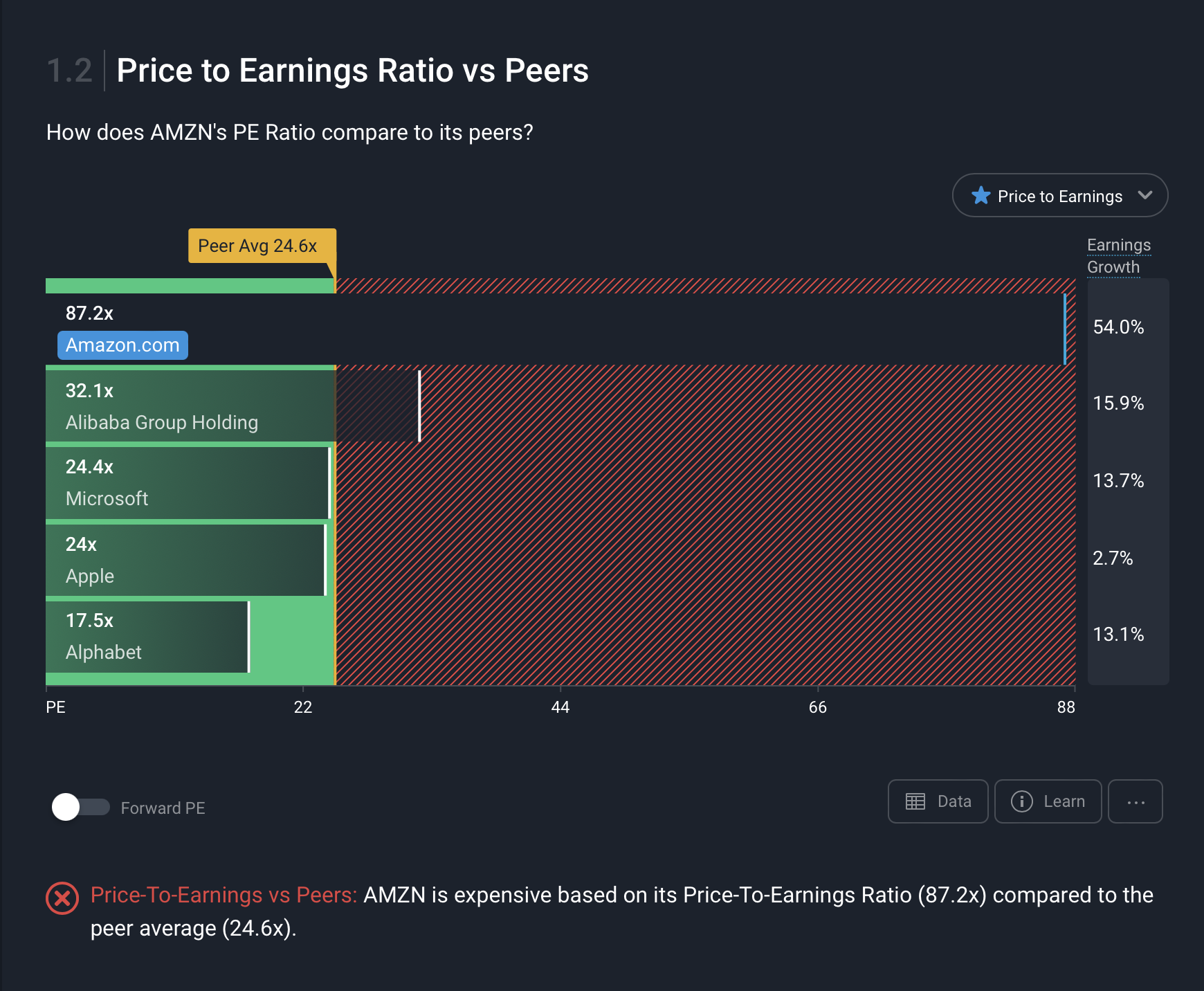The width and height of the screenshot is (1204, 991).
Task: Click the PE axis label
Action: click(55, 707)
